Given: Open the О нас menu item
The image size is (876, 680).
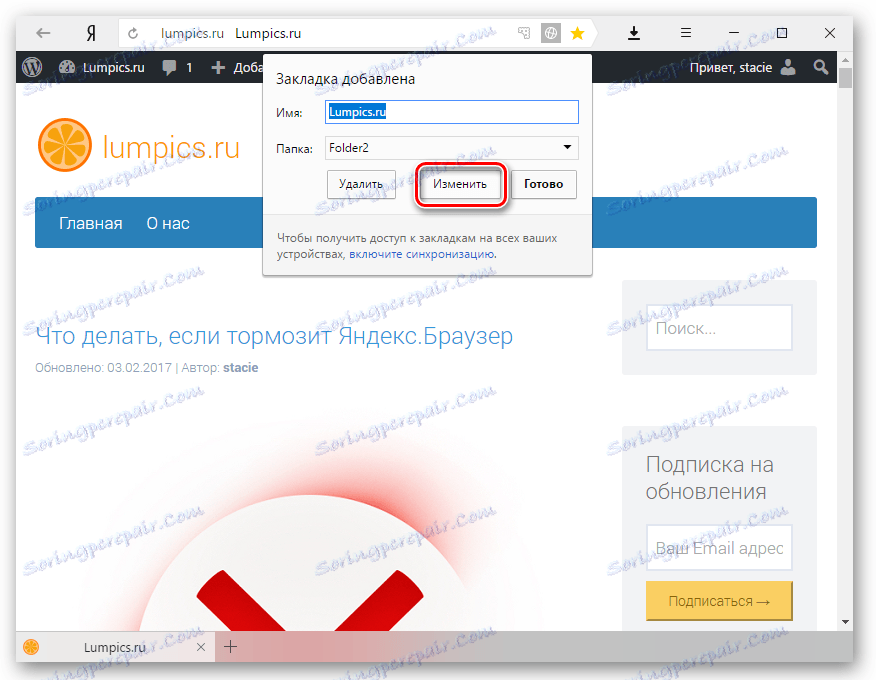Looking at the screenshot, I should tap(168, 223).
